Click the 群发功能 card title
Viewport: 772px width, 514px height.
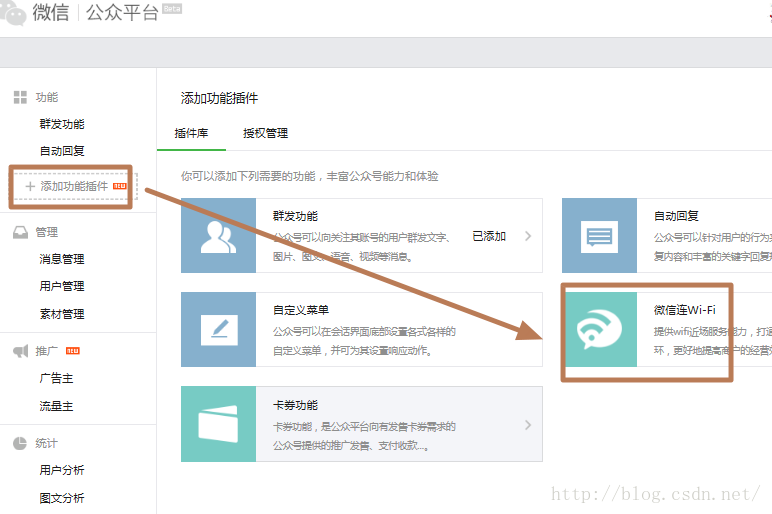point(295,216)
